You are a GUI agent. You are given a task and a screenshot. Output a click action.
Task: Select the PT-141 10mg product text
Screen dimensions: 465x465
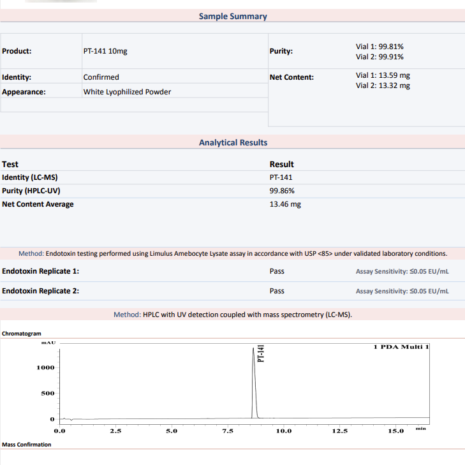105,51
